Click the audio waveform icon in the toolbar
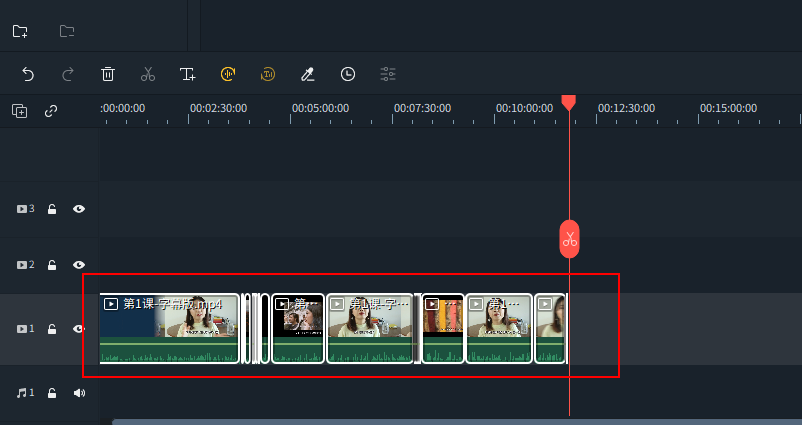This screenshot has width=802, height=425. pyautogui.click(x=228, y=74)
